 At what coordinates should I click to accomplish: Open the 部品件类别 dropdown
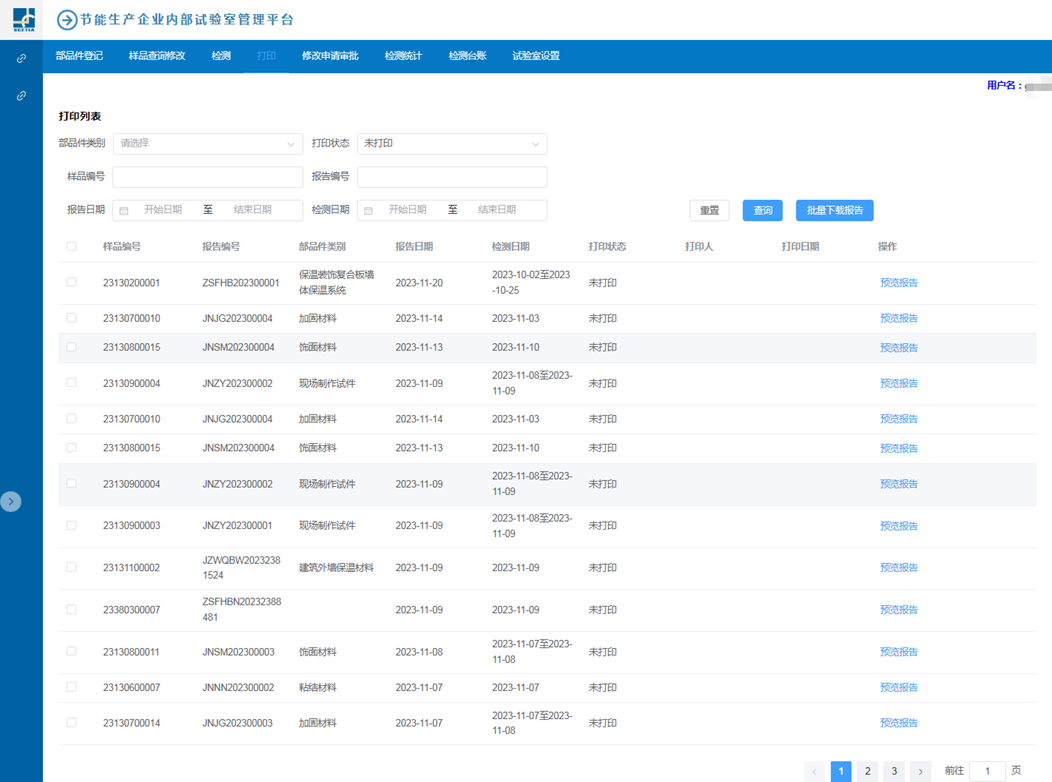pos(207,144)
